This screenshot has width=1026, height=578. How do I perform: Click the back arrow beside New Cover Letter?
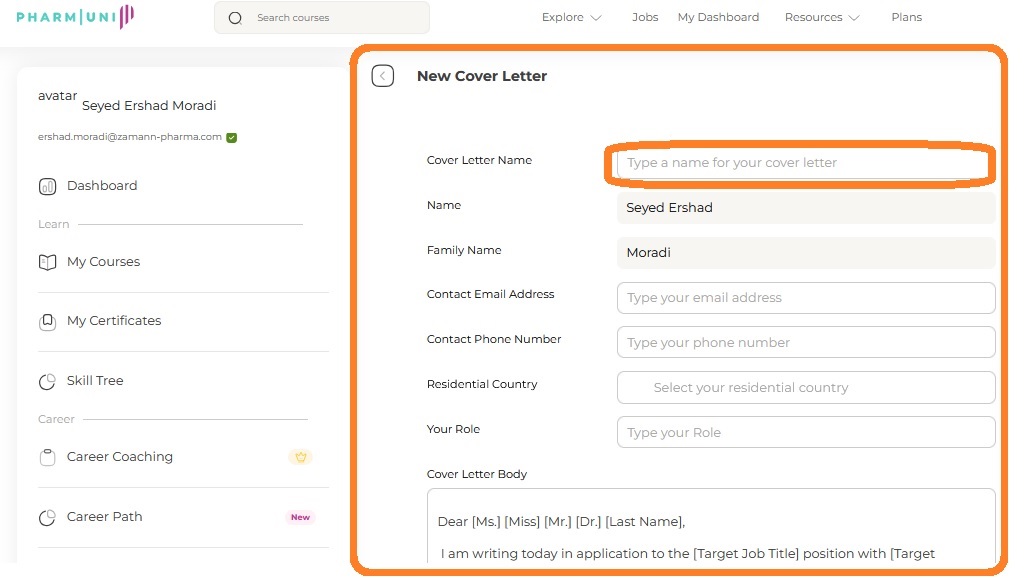(x=383, y=76)
